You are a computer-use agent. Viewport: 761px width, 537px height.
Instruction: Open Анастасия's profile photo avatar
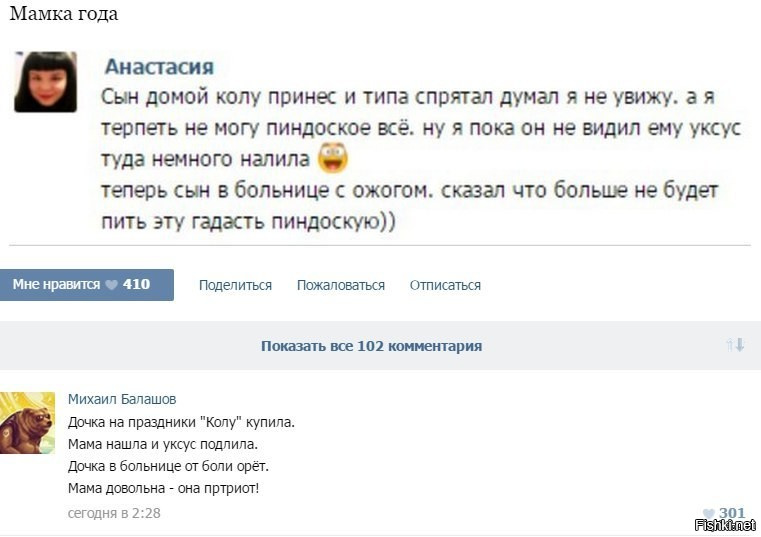45,82
